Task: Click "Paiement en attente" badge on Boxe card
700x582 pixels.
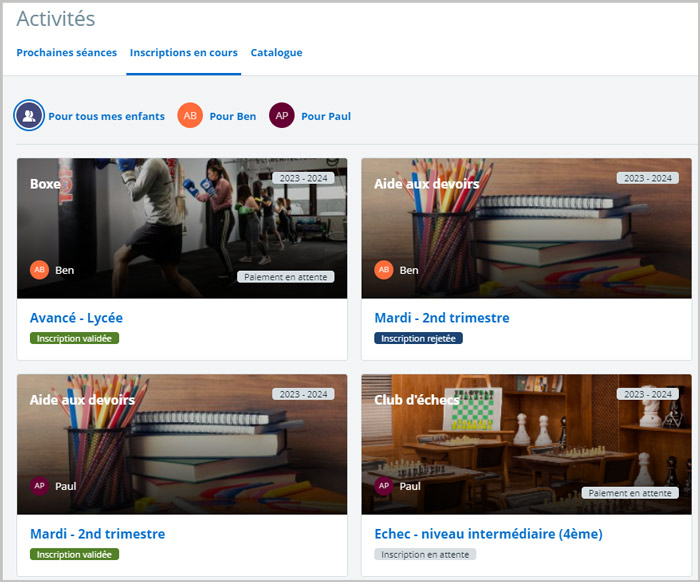Action: [286, 277]
